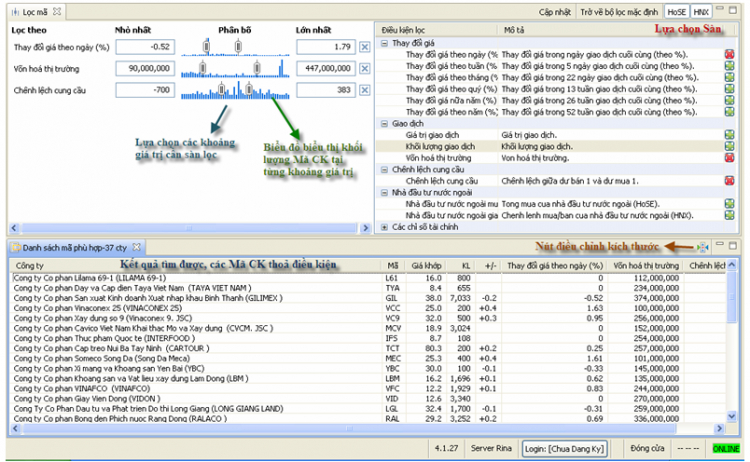Sort by Vốn hoá thị trường column header
The width and height of the screenshot is (750, 462).
[x=645, y=265]
